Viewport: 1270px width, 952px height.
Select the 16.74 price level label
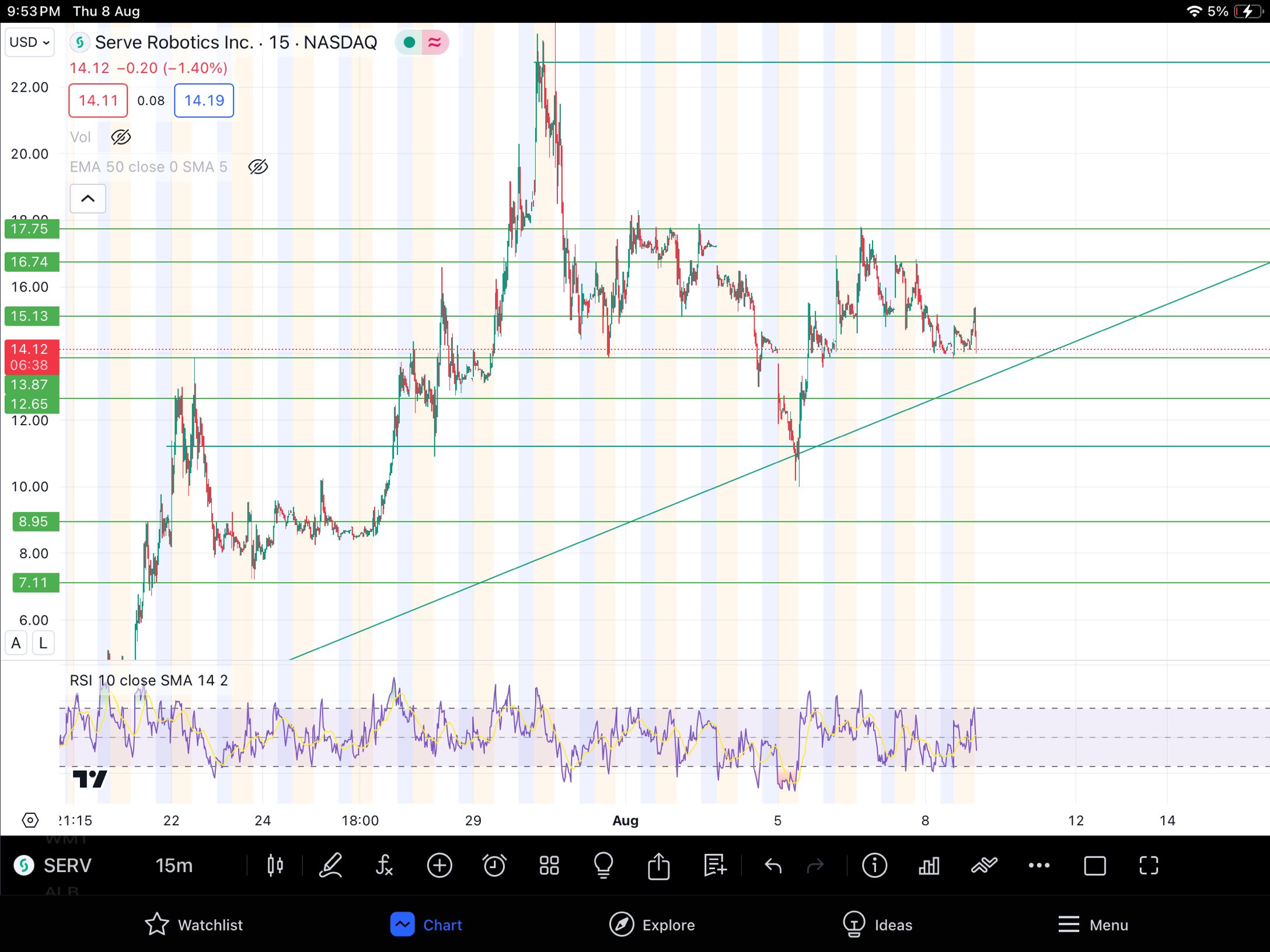click(32, 262)
